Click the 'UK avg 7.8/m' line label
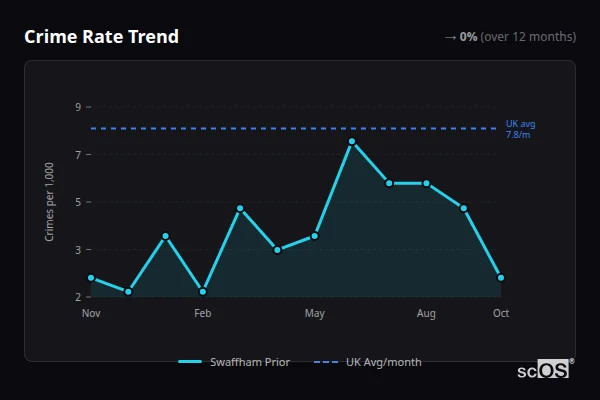 click(520, 129)
